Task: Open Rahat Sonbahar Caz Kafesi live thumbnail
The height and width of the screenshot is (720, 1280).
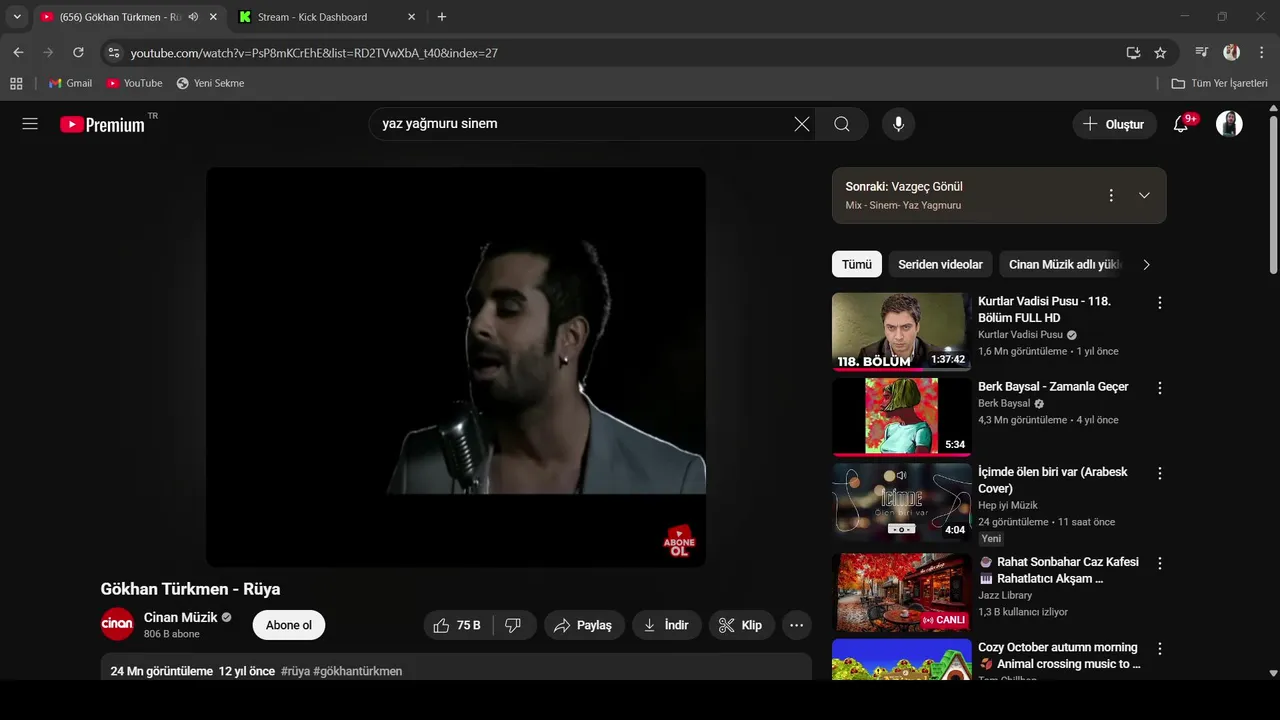Action: tap(901, 592)
